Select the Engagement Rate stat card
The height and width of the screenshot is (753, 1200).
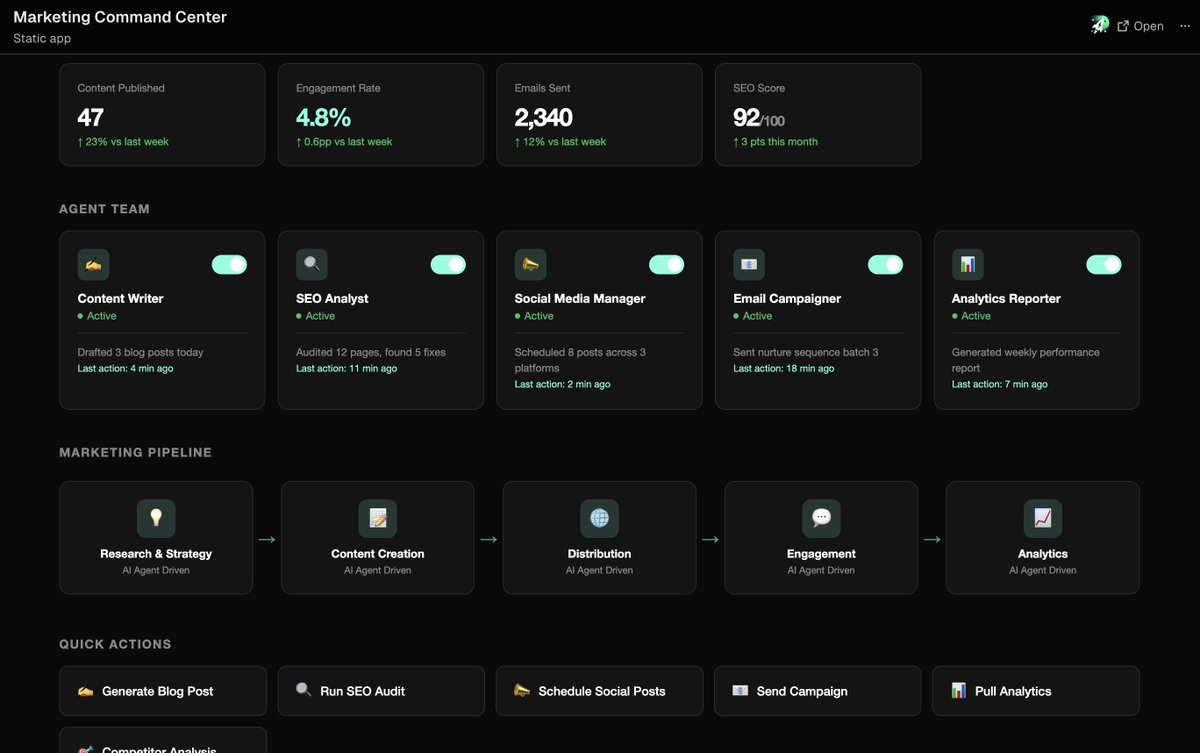coord(381,115)
